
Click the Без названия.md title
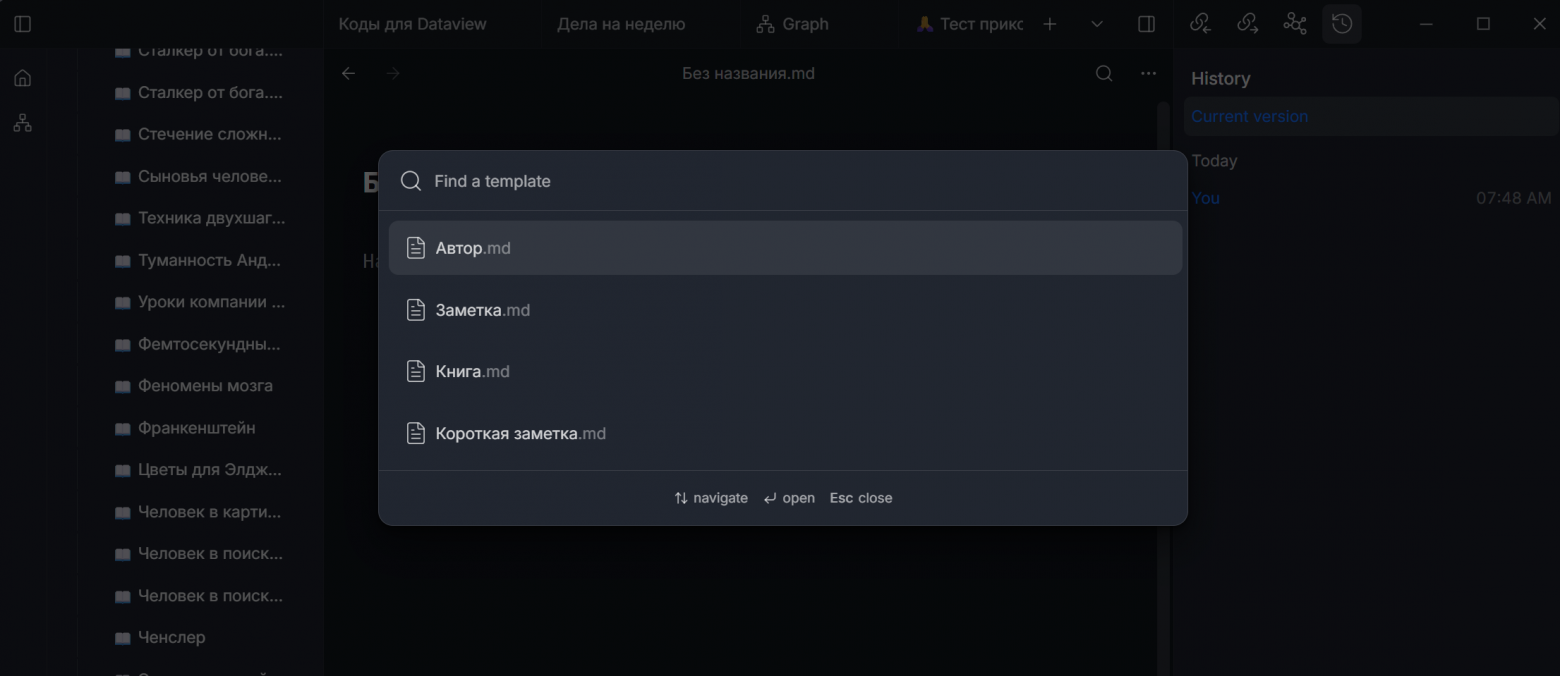(x=748, y=73)
